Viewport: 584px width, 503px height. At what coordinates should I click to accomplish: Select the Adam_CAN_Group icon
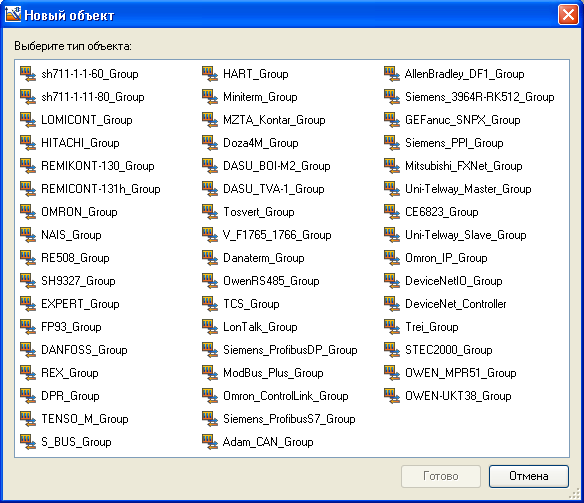(x=210, y=442)
